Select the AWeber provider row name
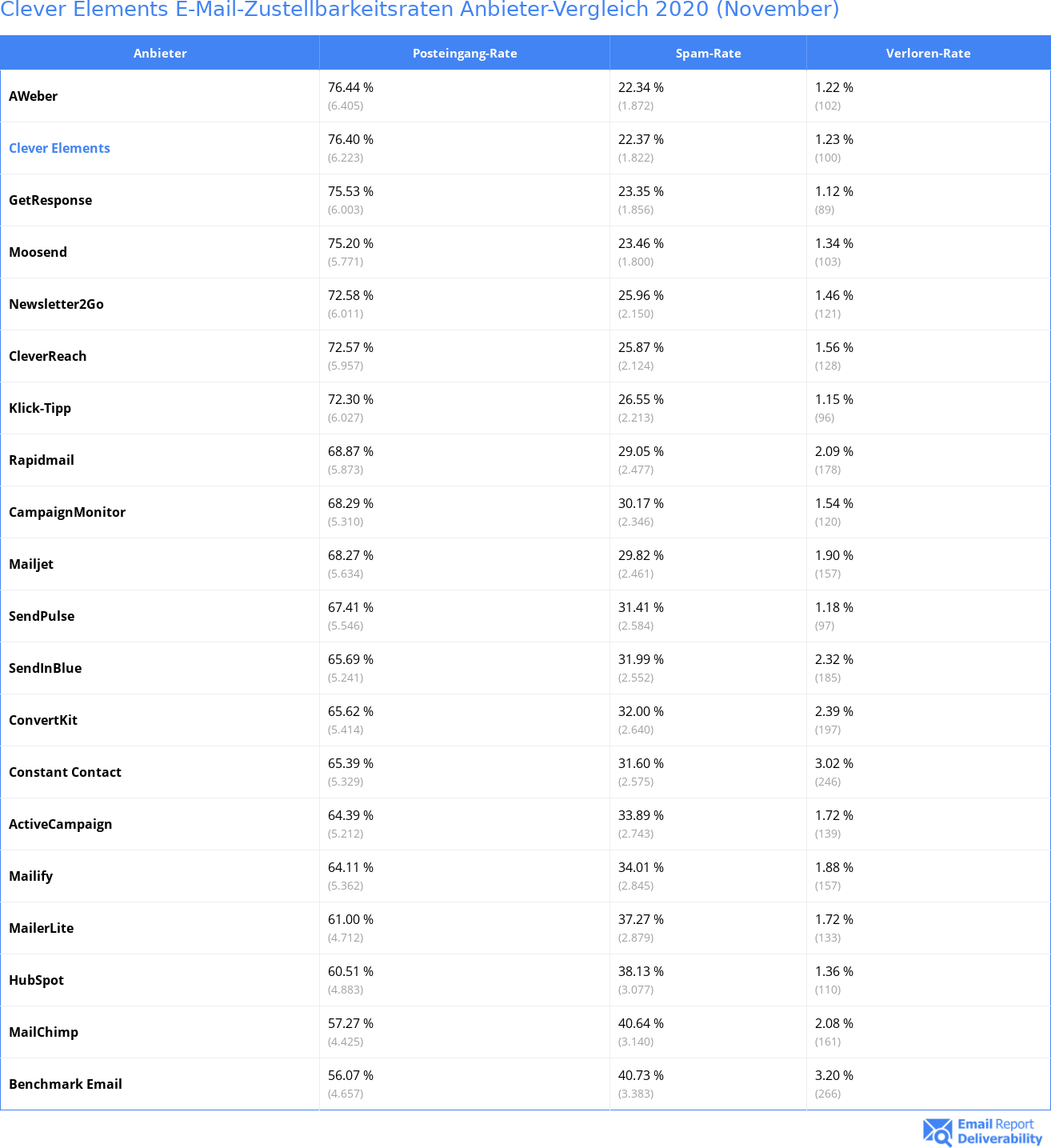 click(x=33, y=96)
